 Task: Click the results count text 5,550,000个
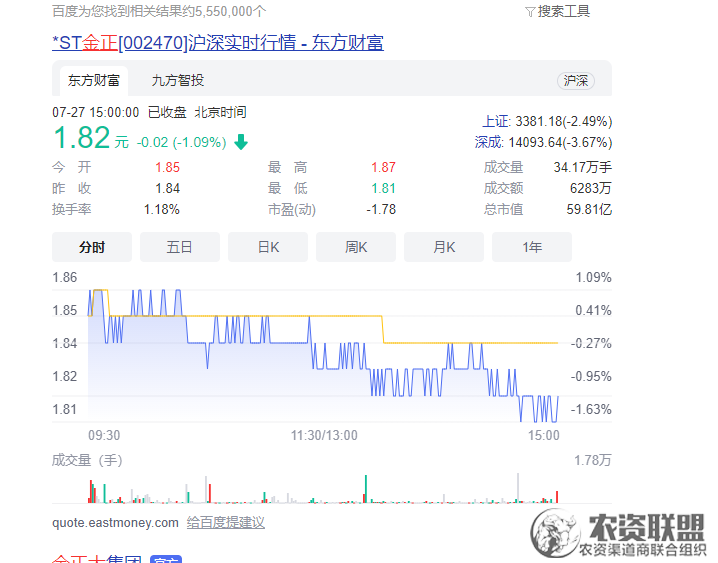point(231,11)
